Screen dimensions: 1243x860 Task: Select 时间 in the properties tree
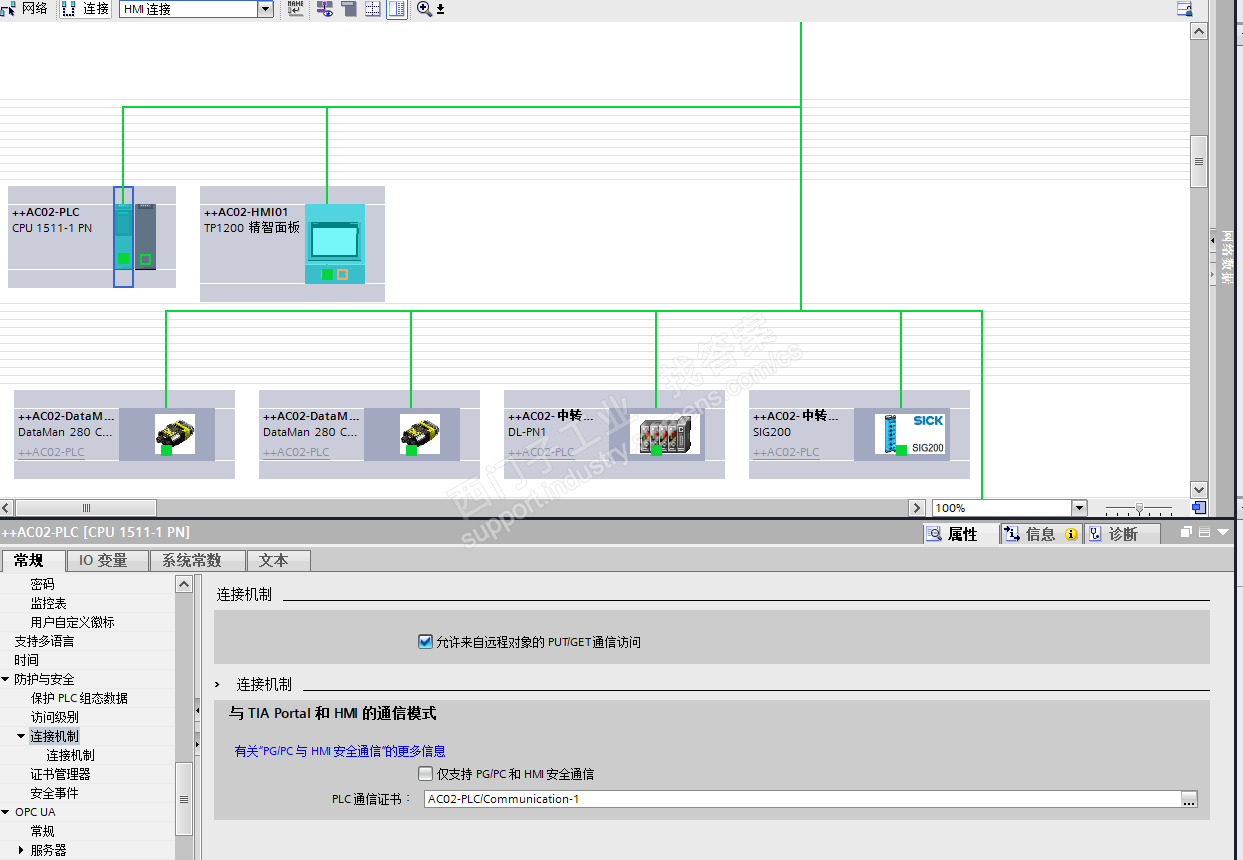[27, 660]
